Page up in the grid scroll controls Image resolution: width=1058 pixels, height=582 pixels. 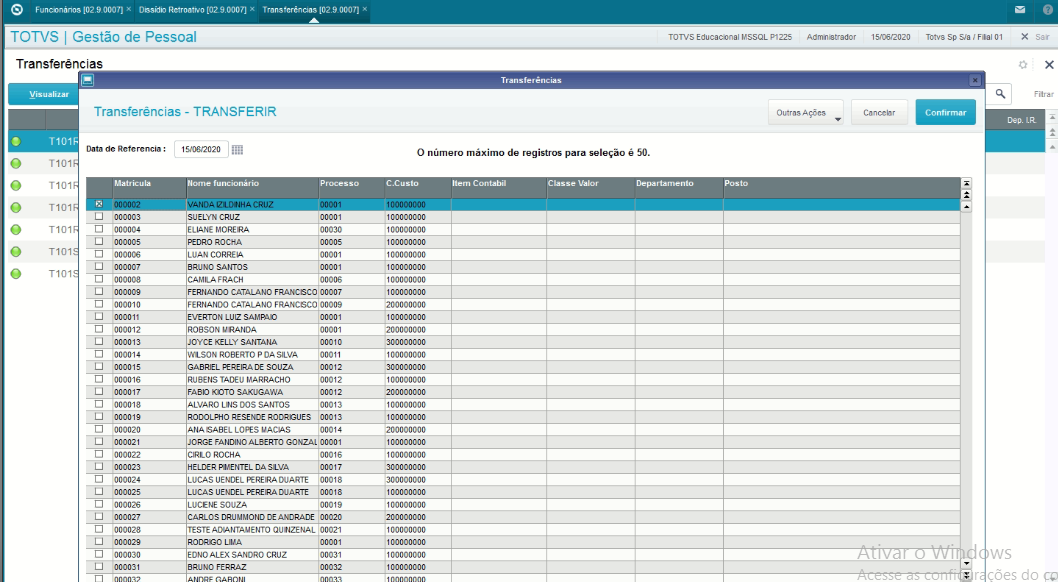(966, 195)
